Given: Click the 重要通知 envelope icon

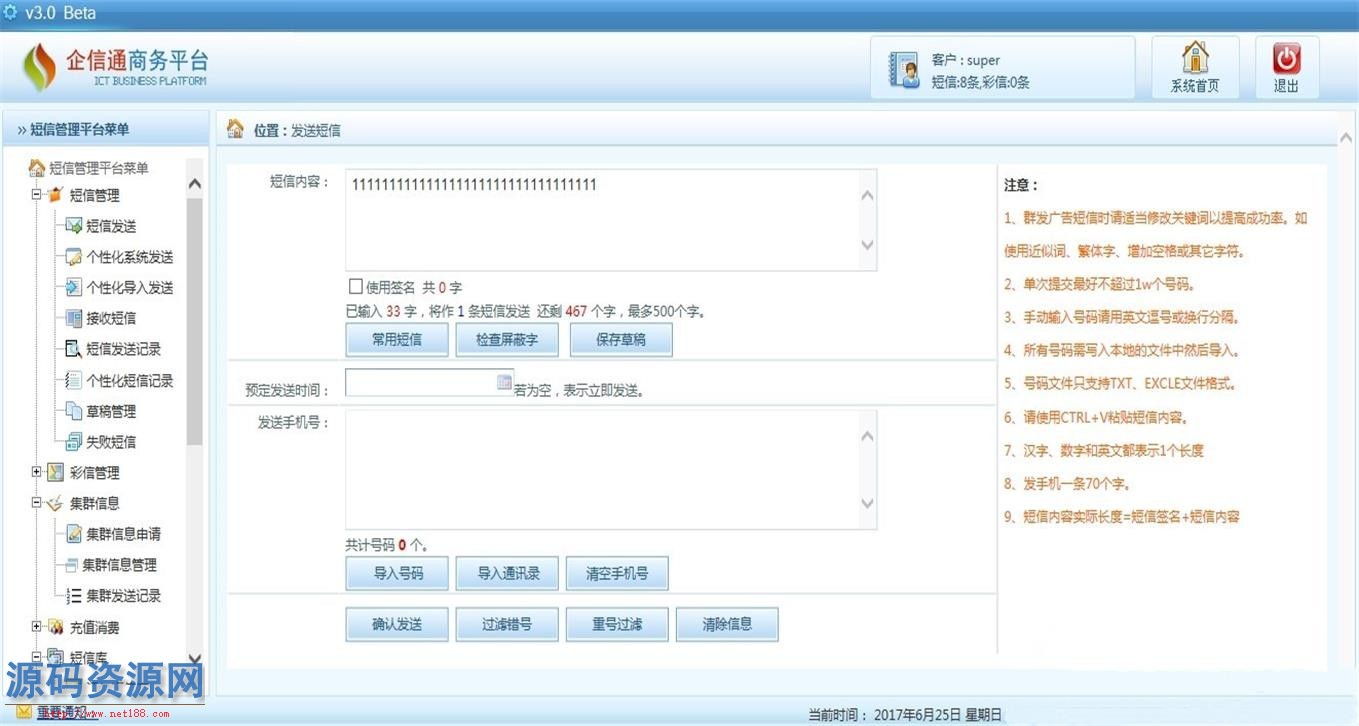Looking at the screenshot, I should click(x=24, y=712).
